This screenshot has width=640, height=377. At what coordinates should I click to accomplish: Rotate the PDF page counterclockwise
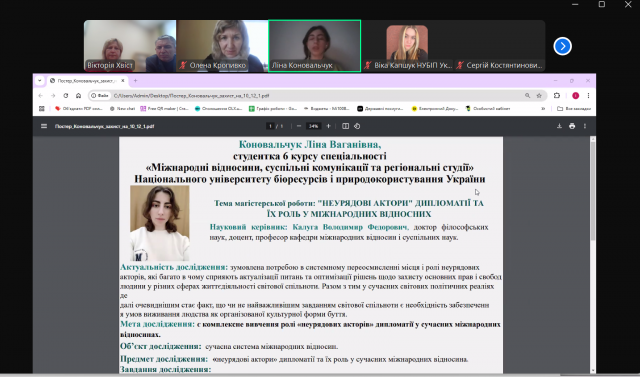357,126
